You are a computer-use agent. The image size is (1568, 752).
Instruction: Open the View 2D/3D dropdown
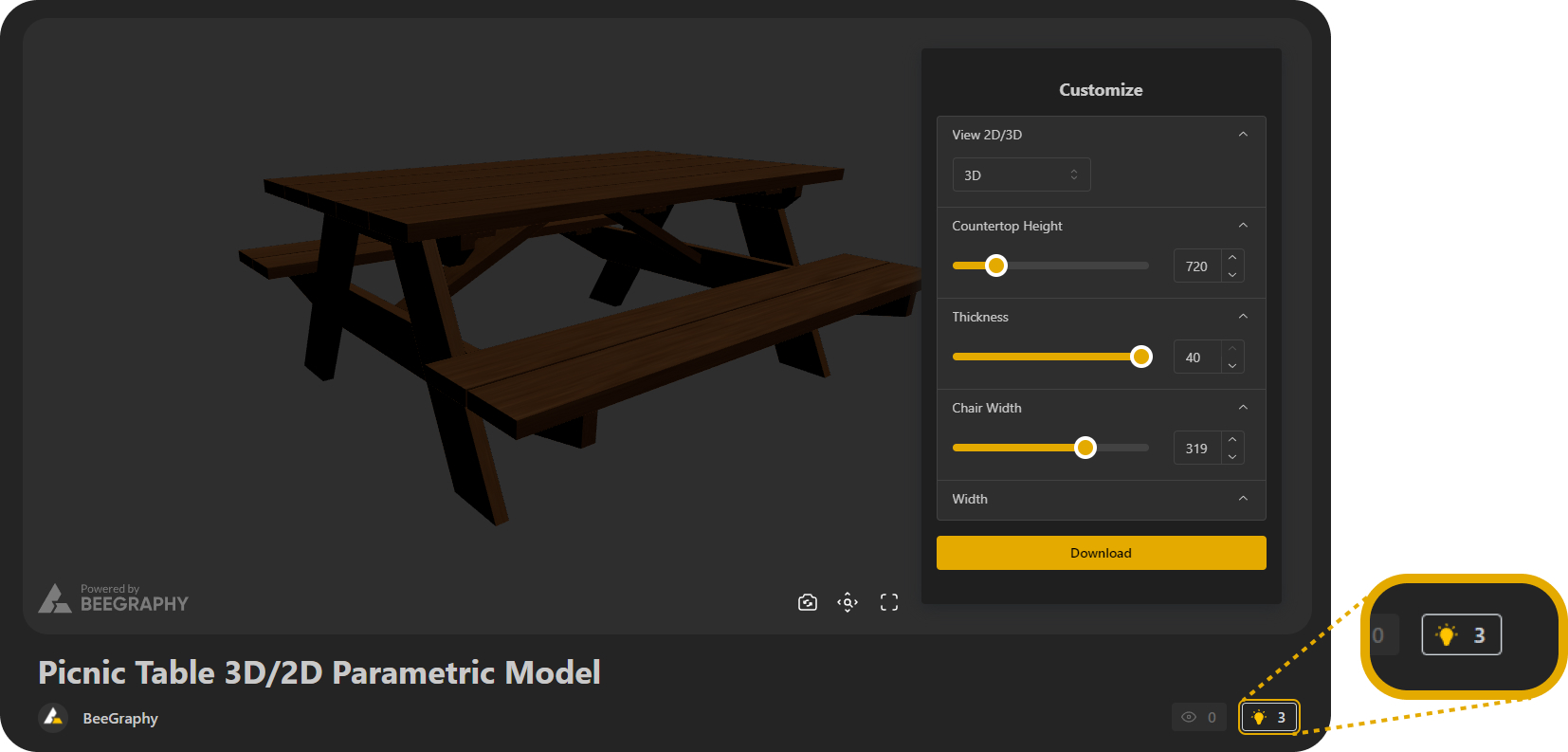click(1021, 175)
